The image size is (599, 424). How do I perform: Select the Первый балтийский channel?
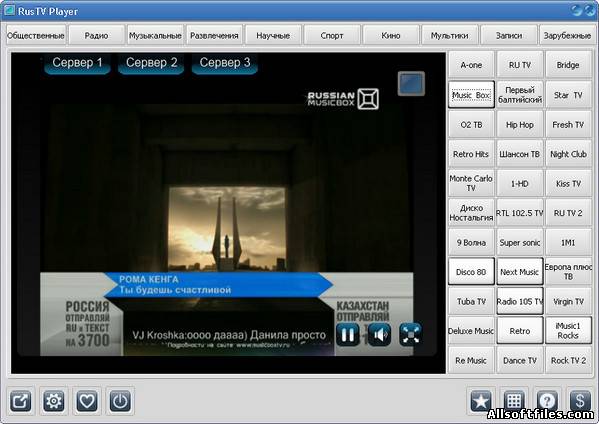[x=520, y=95]
